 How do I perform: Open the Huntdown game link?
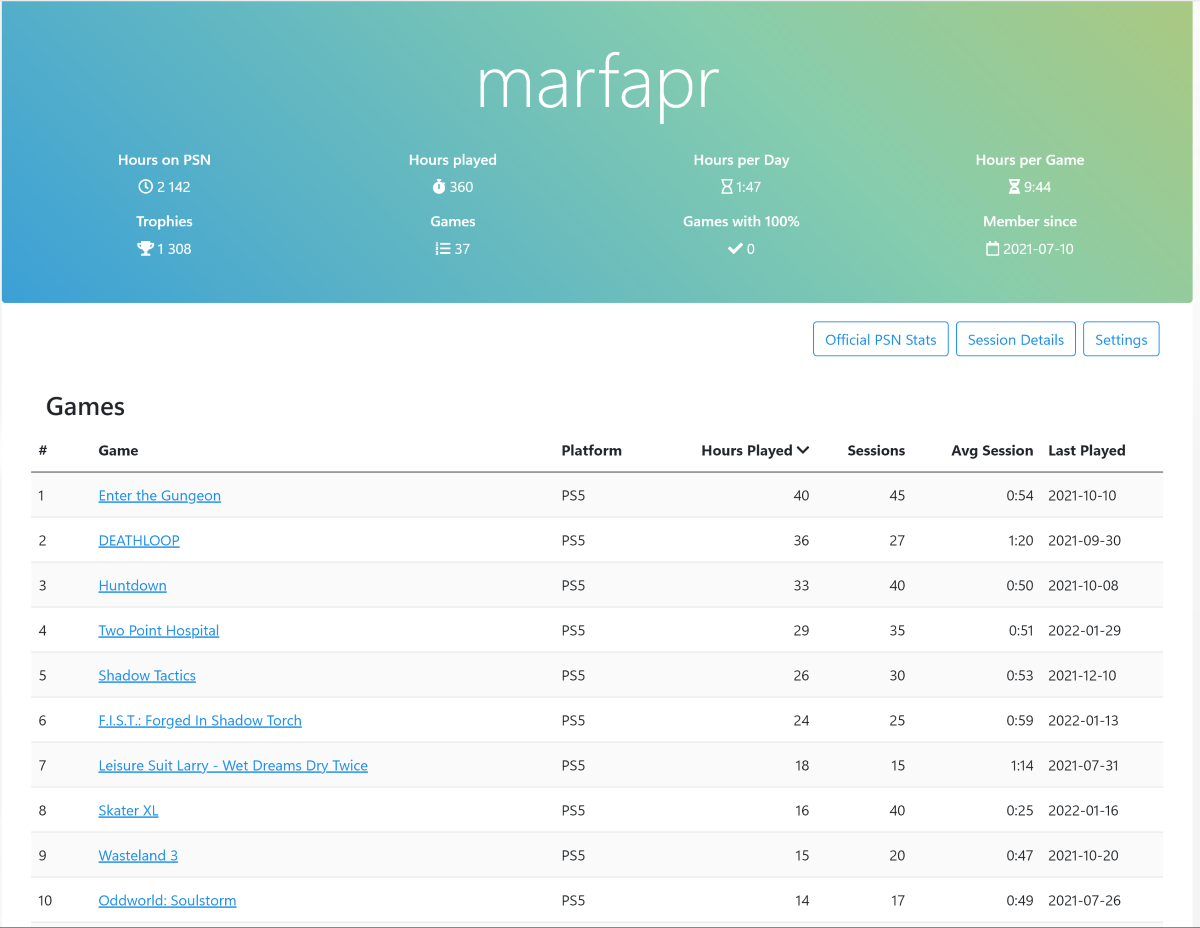coord(133,586)
